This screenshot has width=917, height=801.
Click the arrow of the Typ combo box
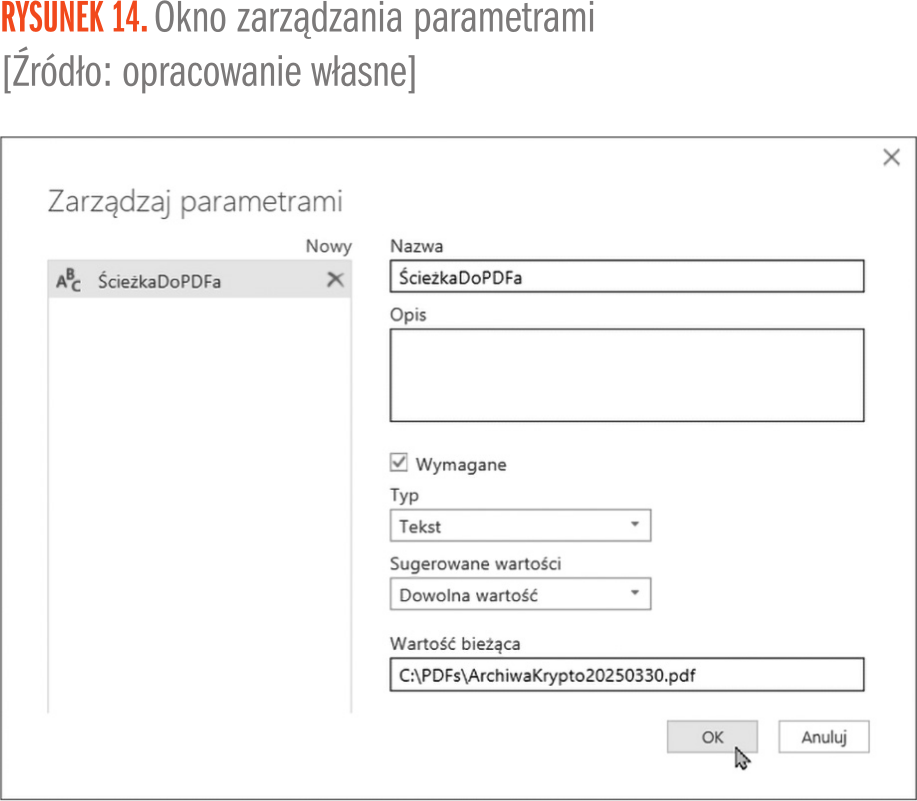click(x=634, y=526)
